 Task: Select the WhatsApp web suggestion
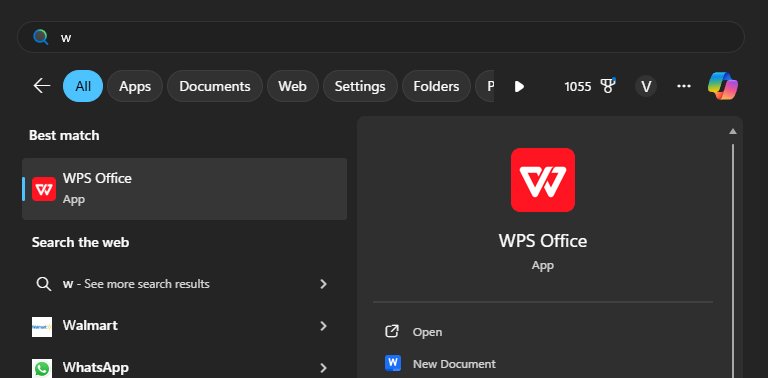click(185, 367)
